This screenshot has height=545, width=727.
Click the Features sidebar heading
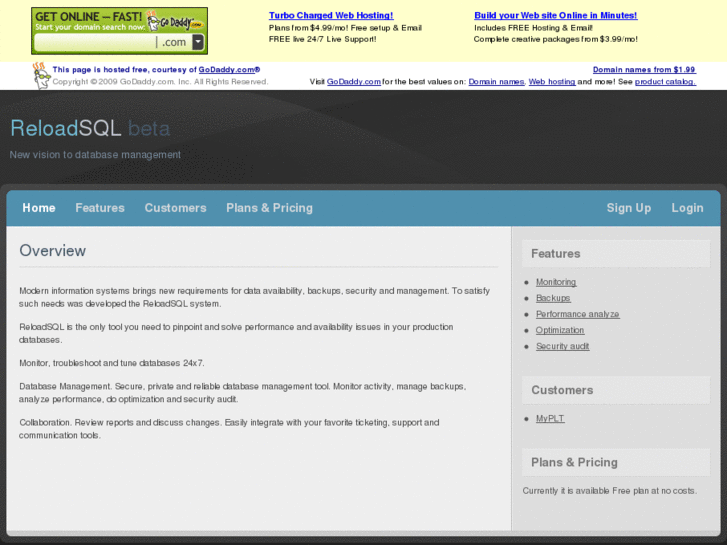[555, 254]
